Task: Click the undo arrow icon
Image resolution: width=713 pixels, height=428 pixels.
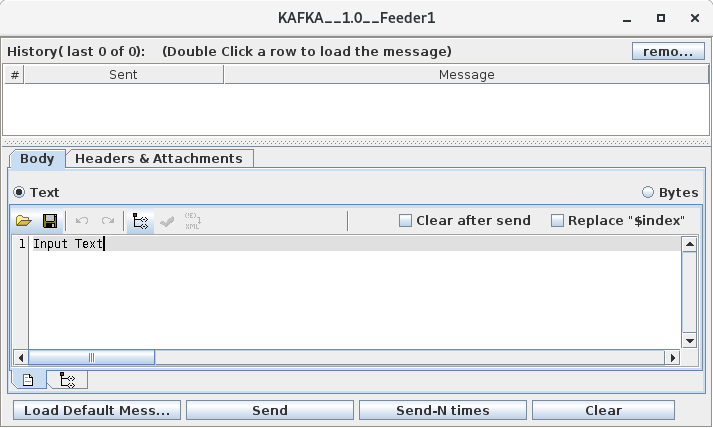Action: click(x=82, y=221)
